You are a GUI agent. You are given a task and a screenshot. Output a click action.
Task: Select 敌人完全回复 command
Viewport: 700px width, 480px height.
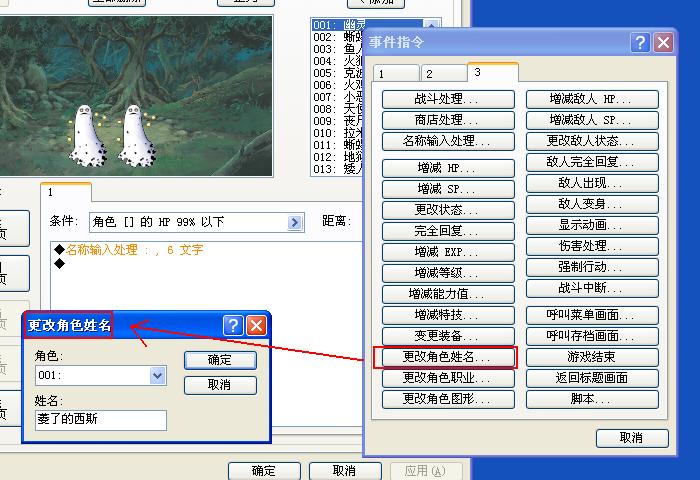(592, 162)
